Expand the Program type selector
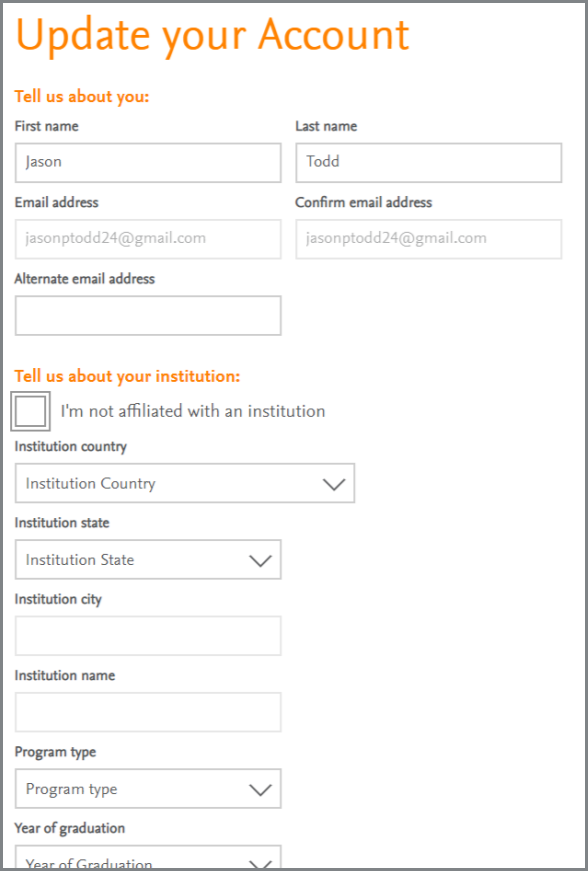Viewport: 588px width, 871px height. (148, 789)
